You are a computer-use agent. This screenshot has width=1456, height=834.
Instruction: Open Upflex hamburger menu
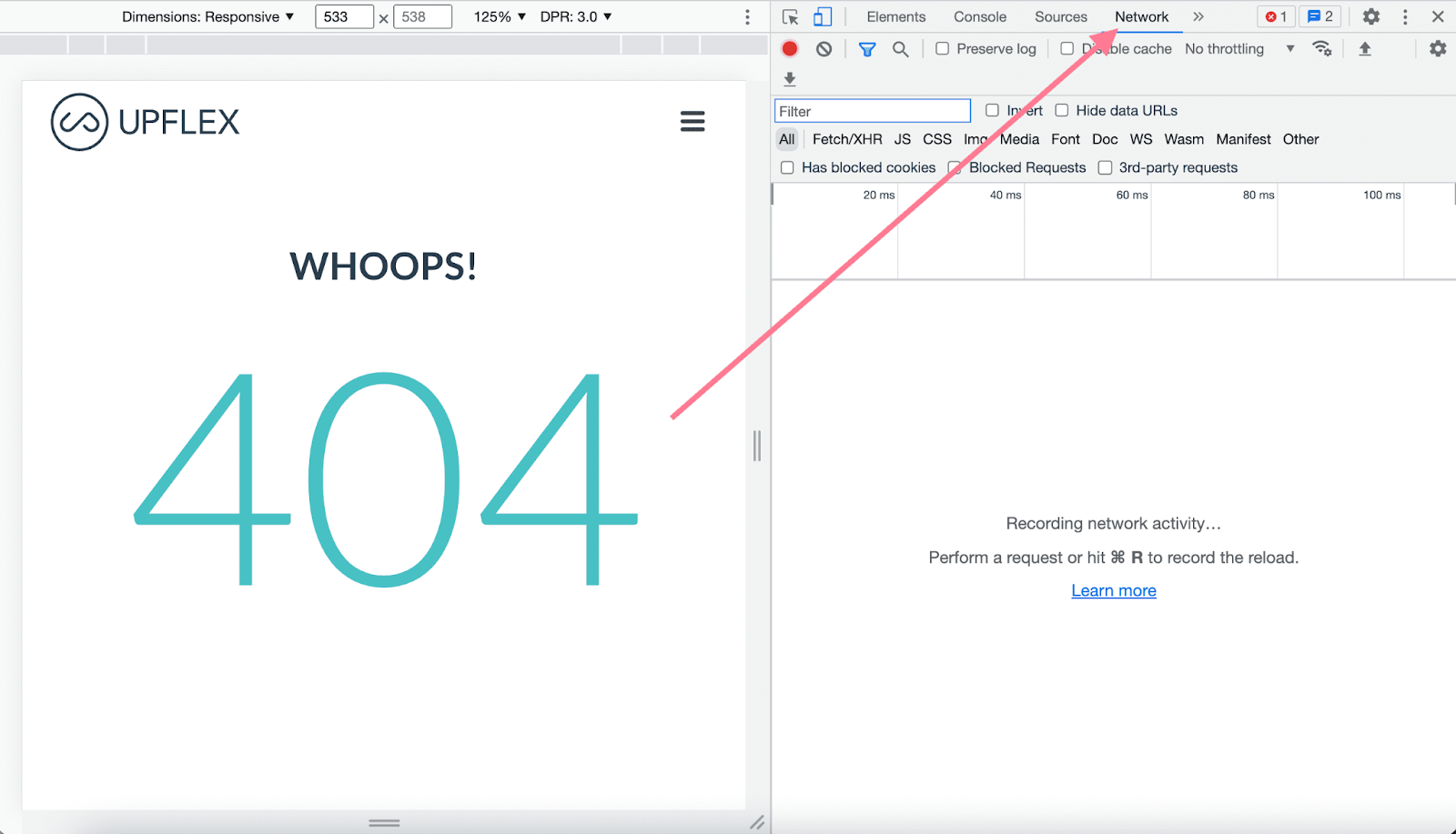coord(693,121)
